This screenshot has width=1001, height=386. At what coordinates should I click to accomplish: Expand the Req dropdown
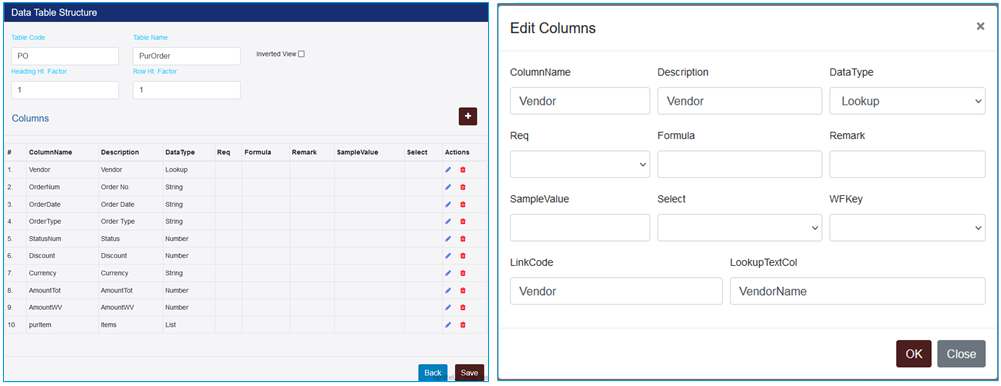tap(580, 165)
